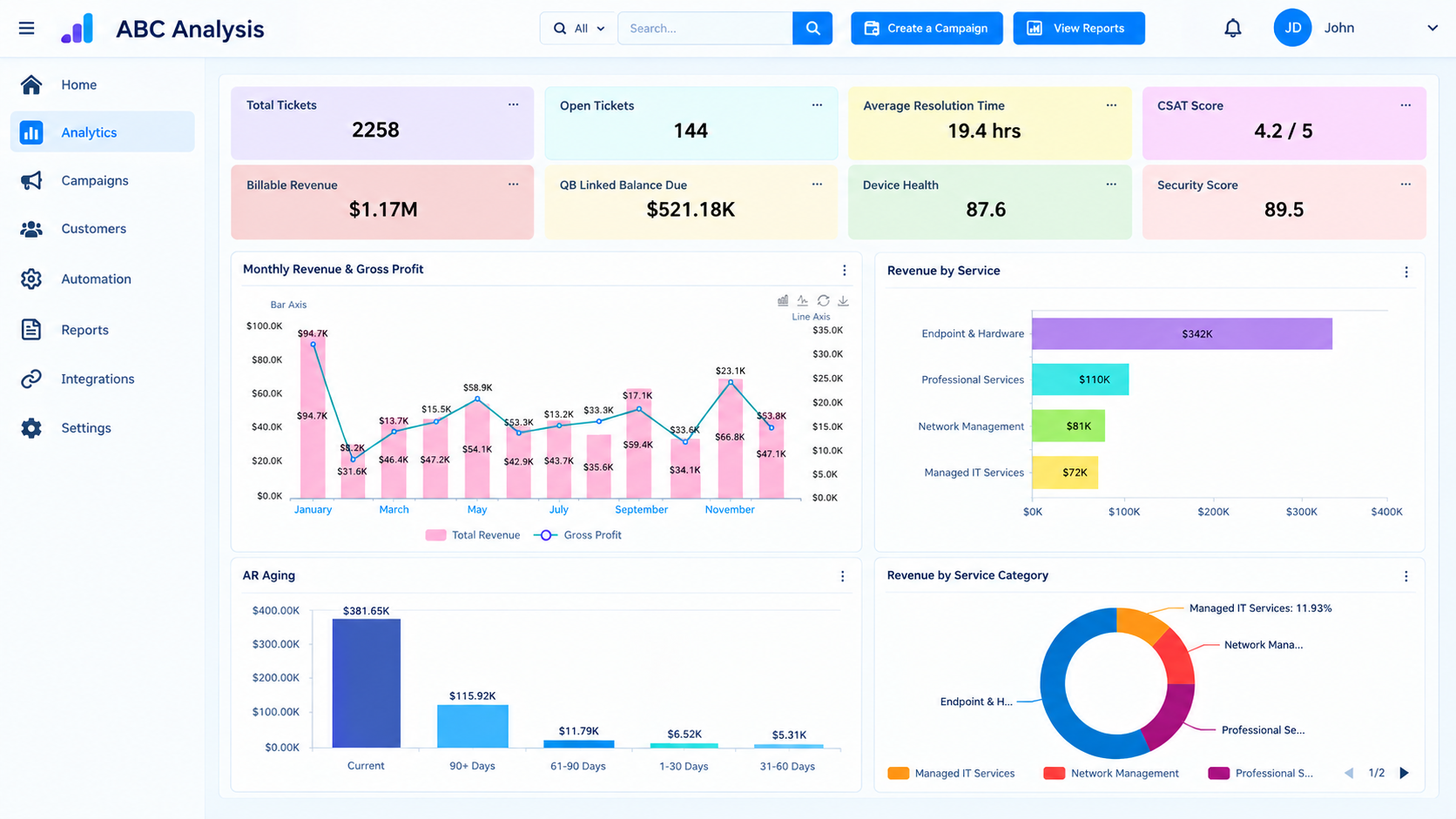This screenshot has width=1456, height=819.
Task: Open Customers in sidebar
Action: (x=102, y=229)
